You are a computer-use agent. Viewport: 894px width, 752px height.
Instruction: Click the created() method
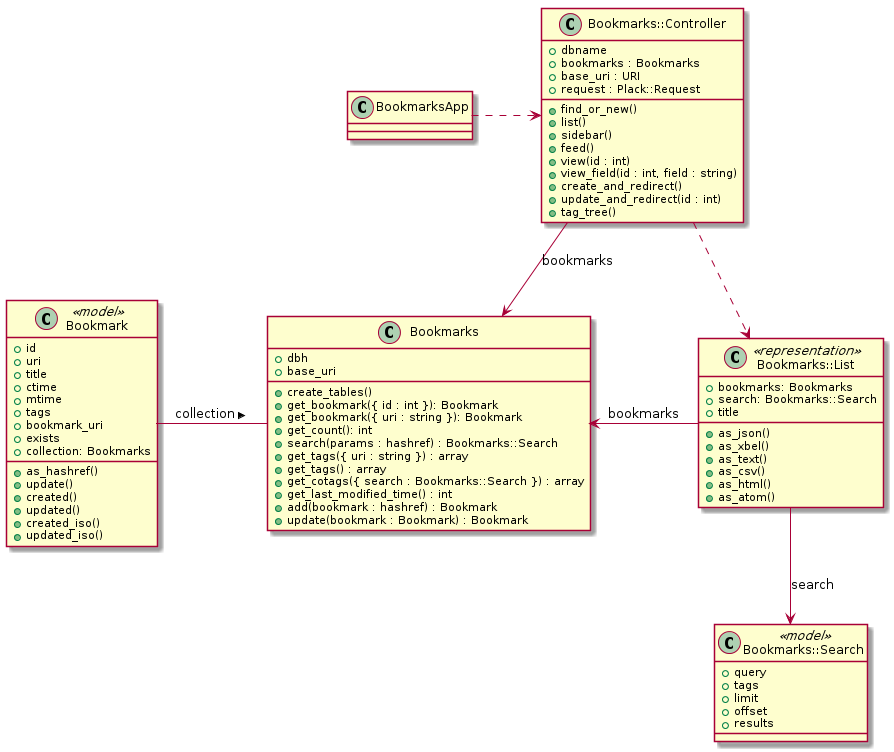point(51,498)
